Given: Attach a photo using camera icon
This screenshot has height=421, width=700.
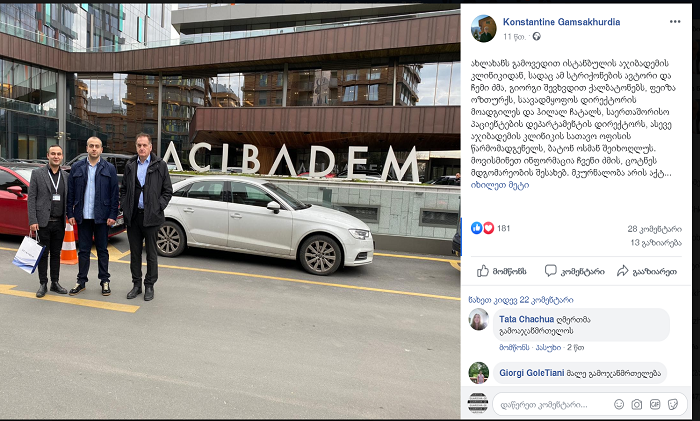Looking at the screenshot, I should tap(637, 404).
